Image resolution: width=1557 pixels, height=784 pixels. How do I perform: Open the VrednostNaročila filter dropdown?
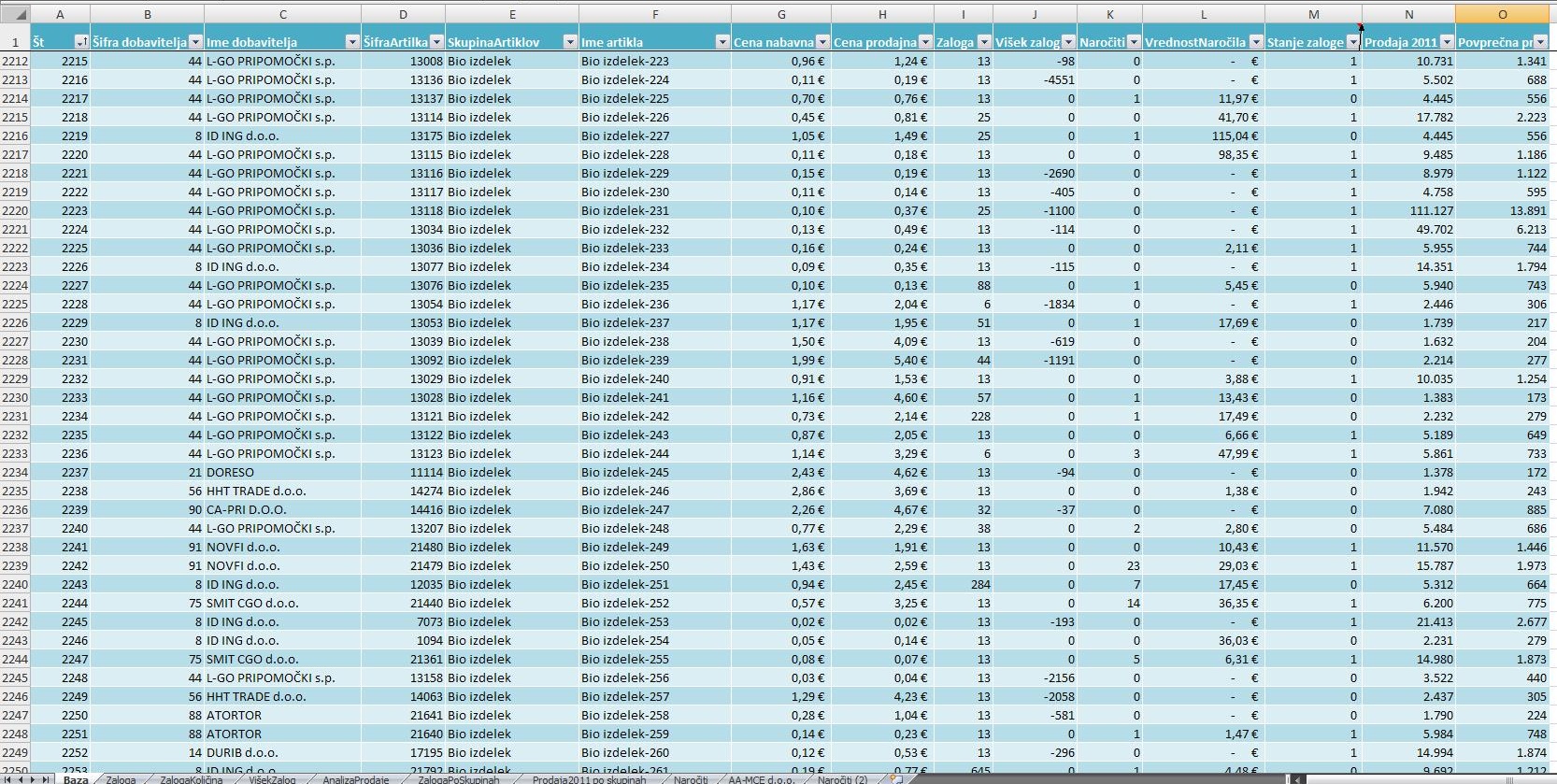(x=1256, y=42)
